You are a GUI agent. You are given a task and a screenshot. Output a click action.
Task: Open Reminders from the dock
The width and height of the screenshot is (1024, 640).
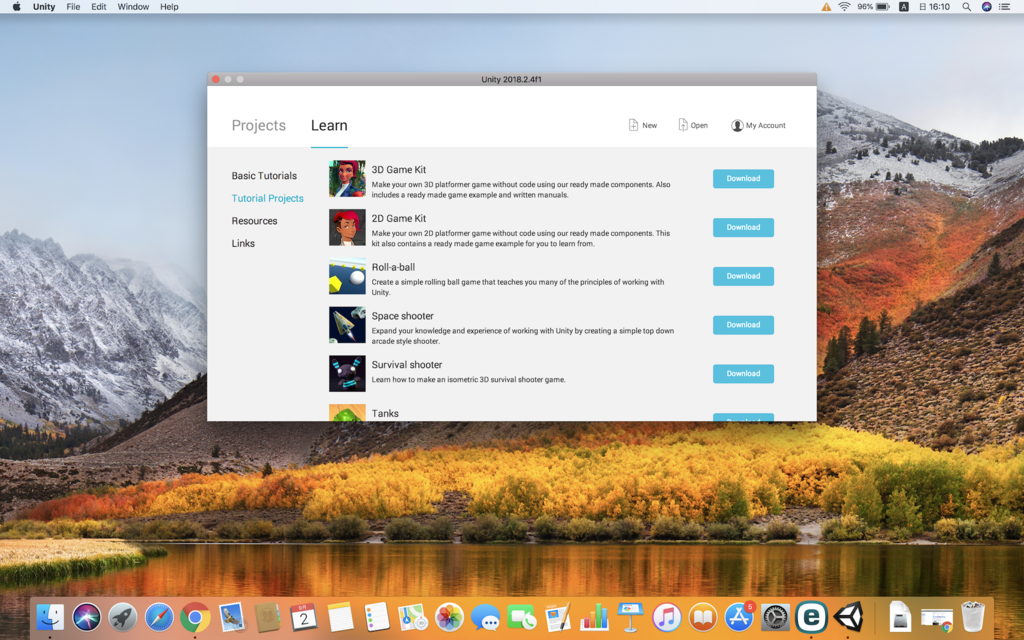tap(376, 617)
